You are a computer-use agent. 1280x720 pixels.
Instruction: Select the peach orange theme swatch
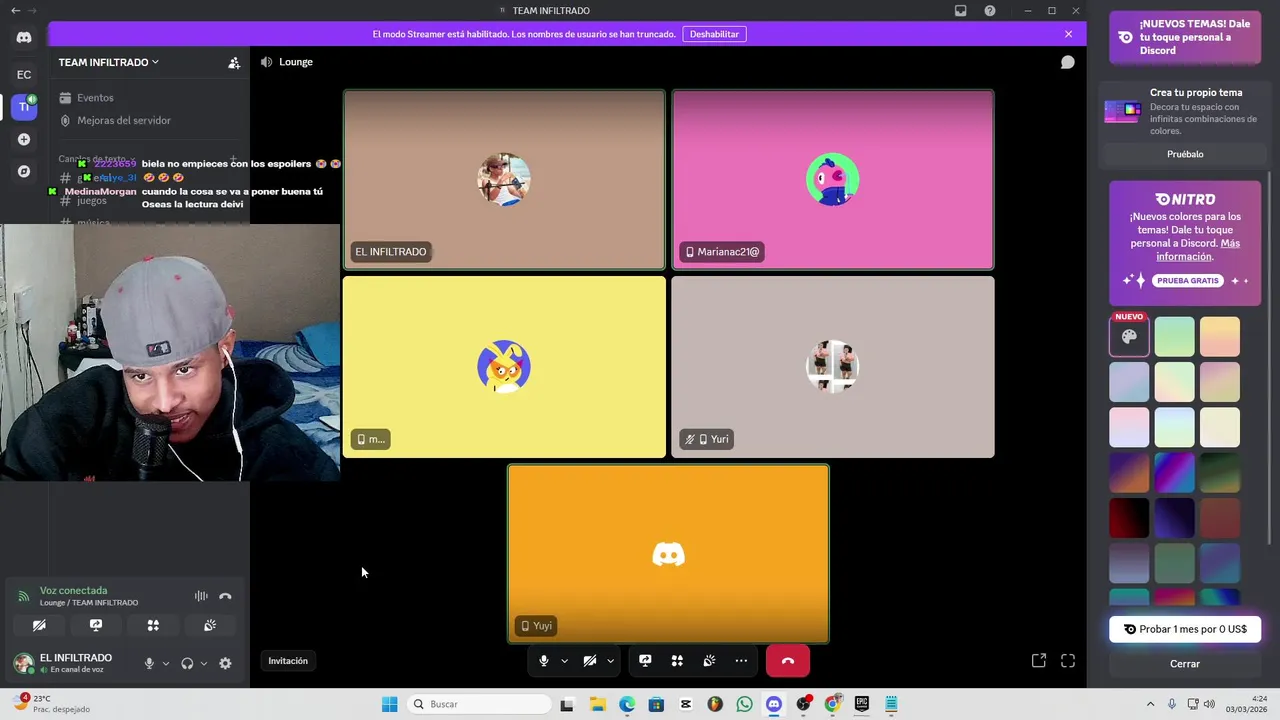[1220, 337]
